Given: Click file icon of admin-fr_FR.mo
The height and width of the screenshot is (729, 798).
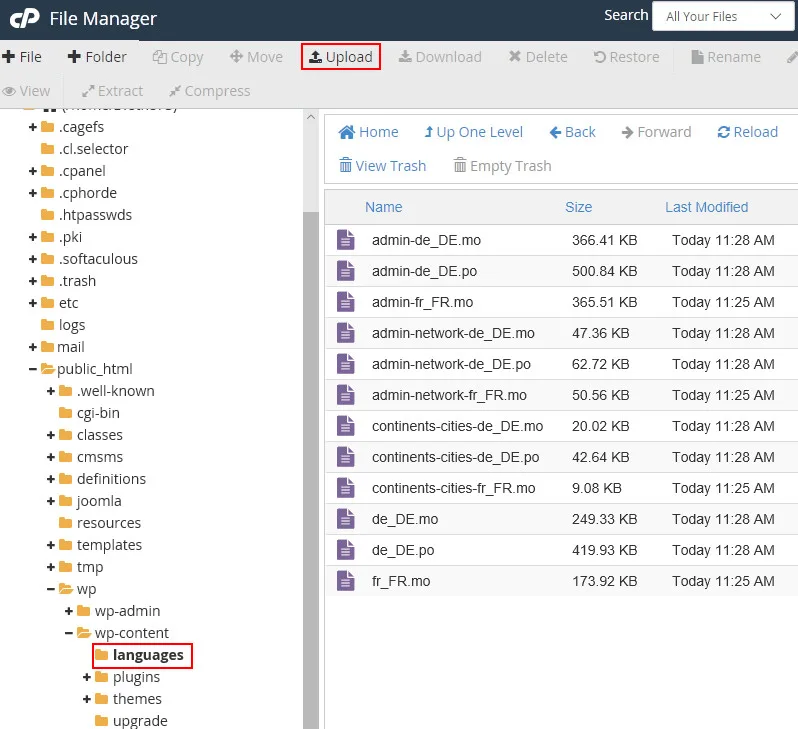Looking at the screenshot, I should coord(346,302).
